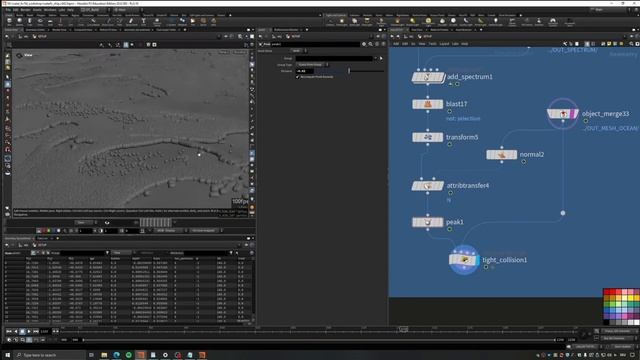
Task: Select the object_merge33 node
Action: click(563, 114)
